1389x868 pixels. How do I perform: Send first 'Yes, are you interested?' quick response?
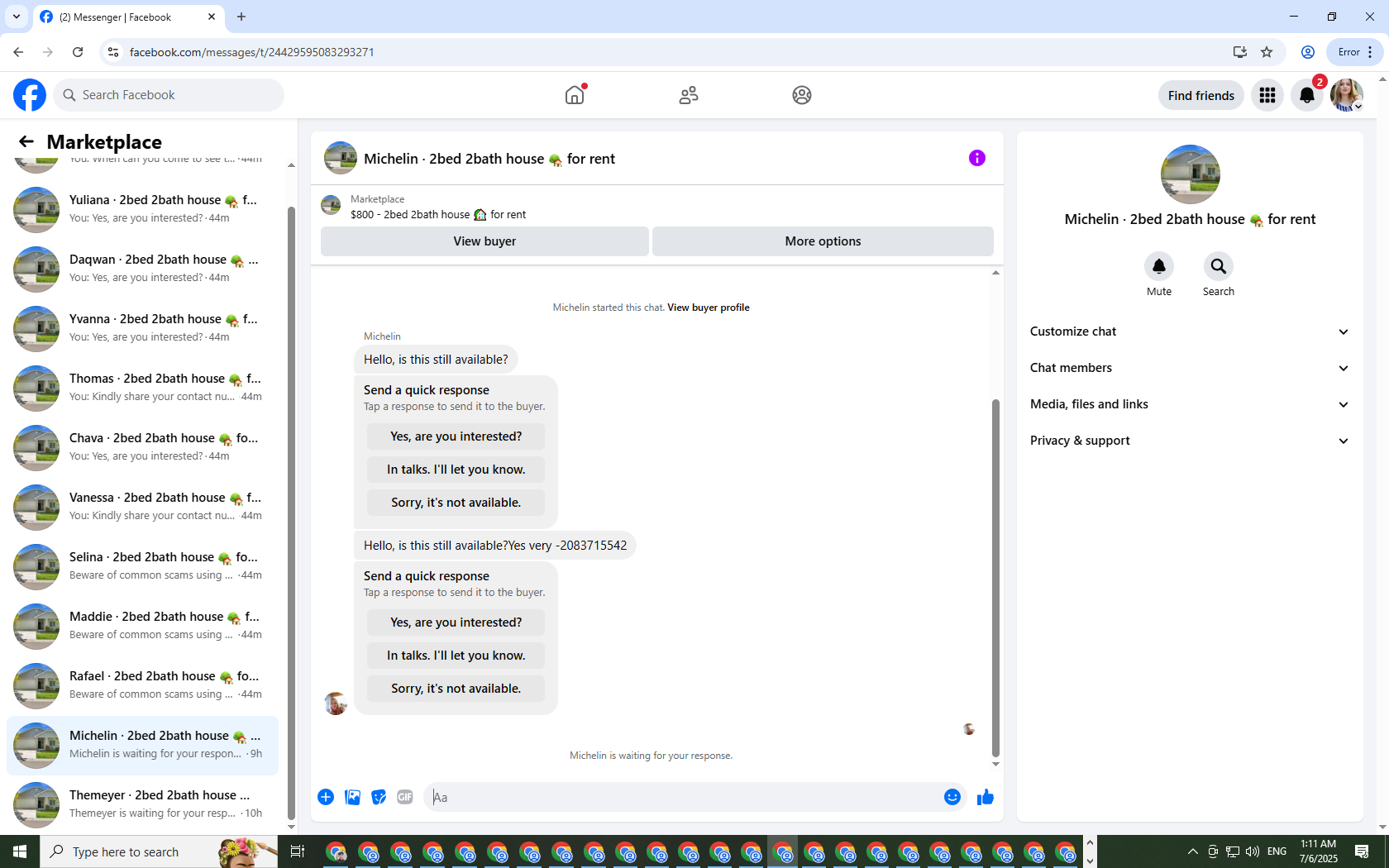456,436
